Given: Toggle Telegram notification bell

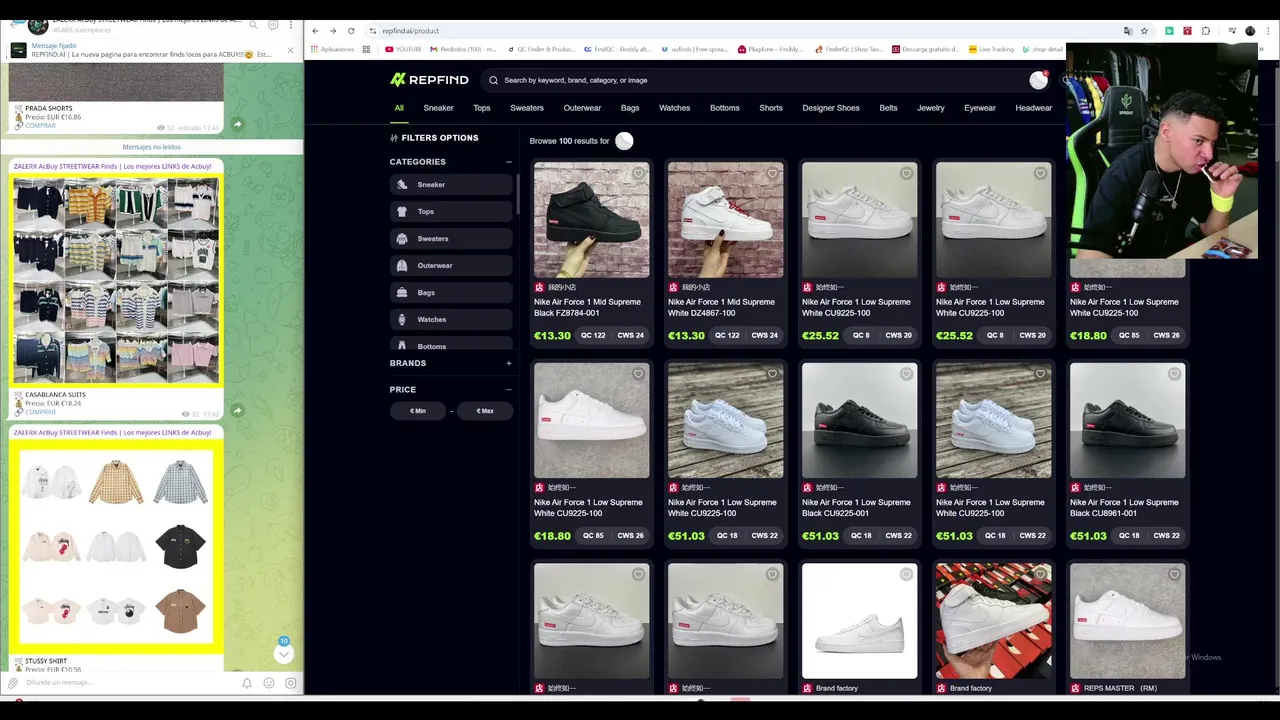Looking at the screenshot, I should [247, 683].
